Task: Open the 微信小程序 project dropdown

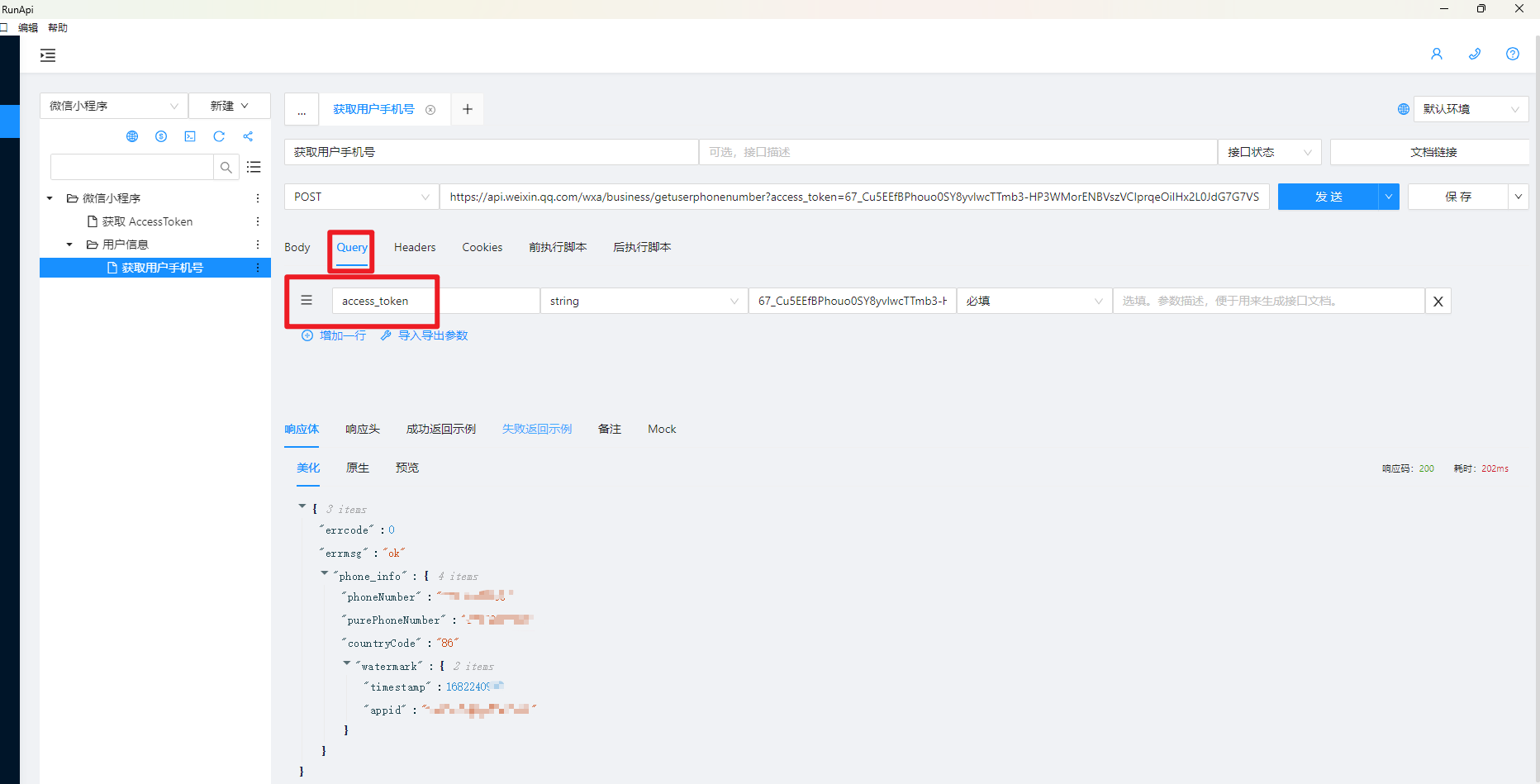Action: coord(114,106)
